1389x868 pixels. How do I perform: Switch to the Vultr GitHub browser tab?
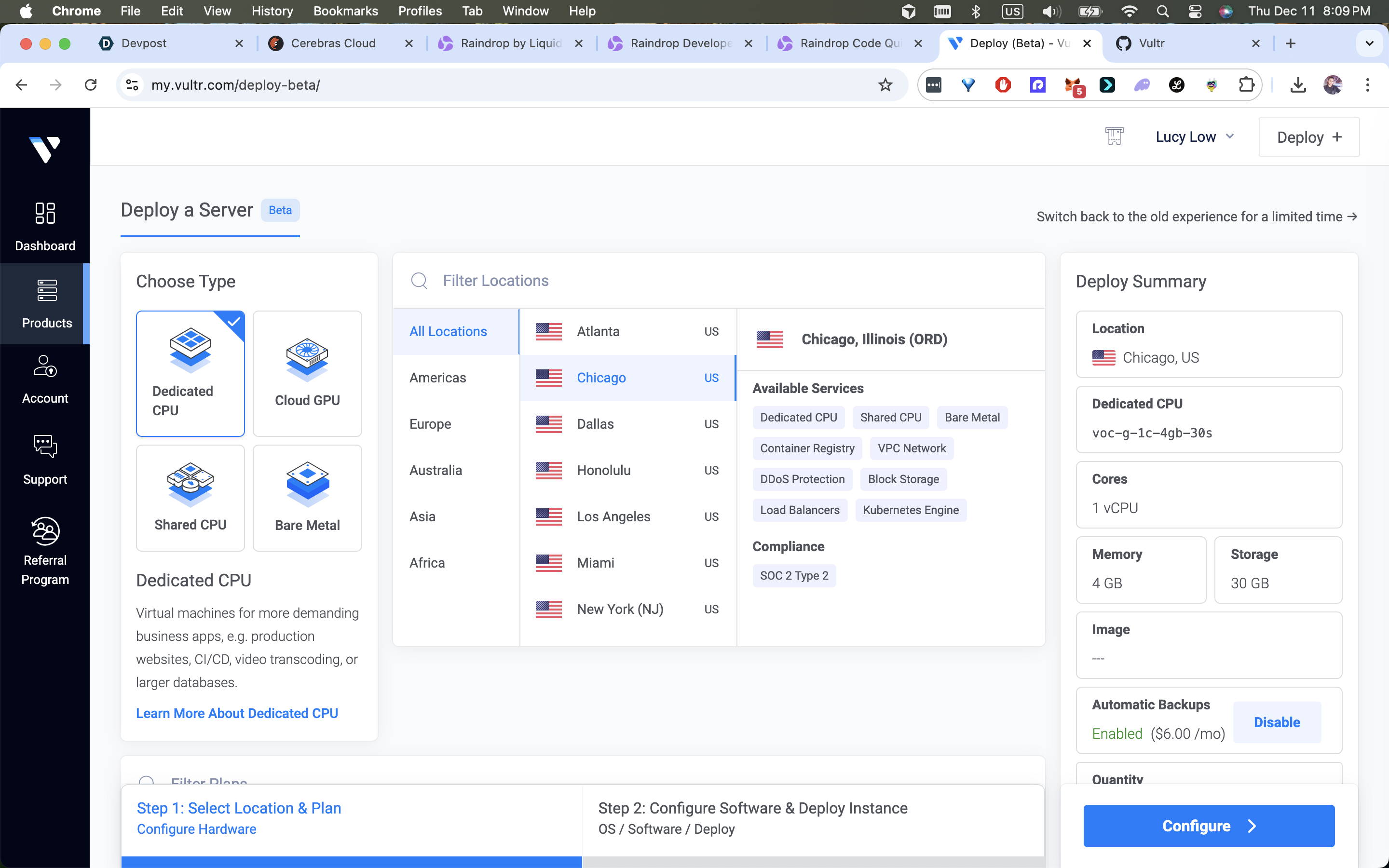[1183, 43]
